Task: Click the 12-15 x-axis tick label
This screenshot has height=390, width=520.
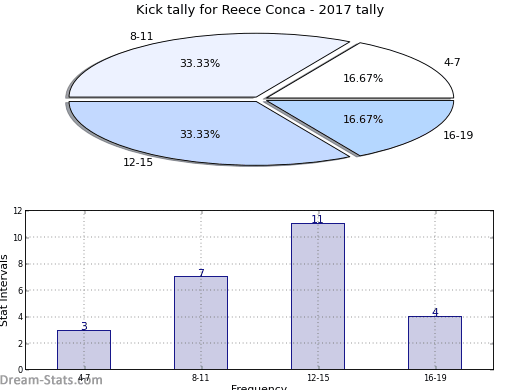Action: click(x=318, y=378)
